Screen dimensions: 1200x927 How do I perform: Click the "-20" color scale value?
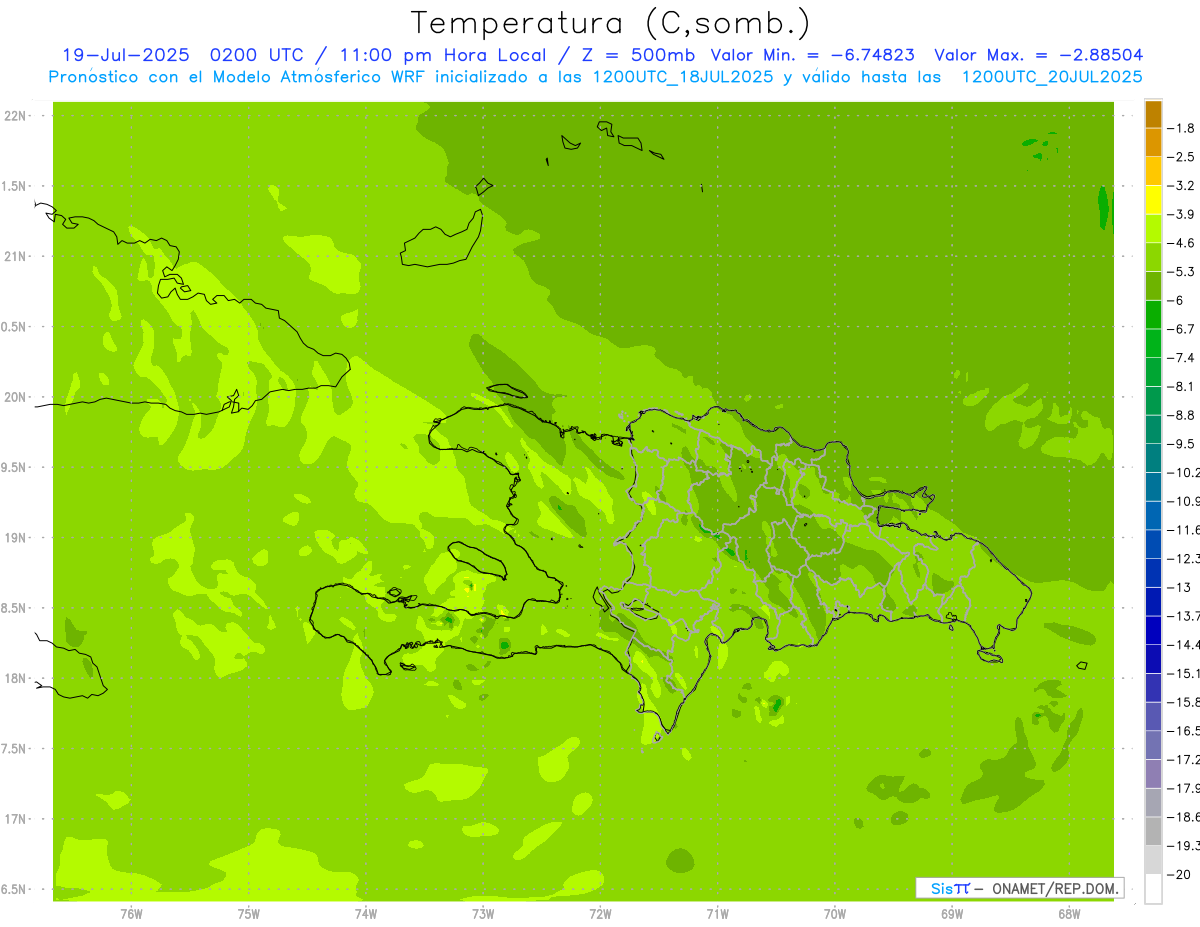click(1179, 875)
